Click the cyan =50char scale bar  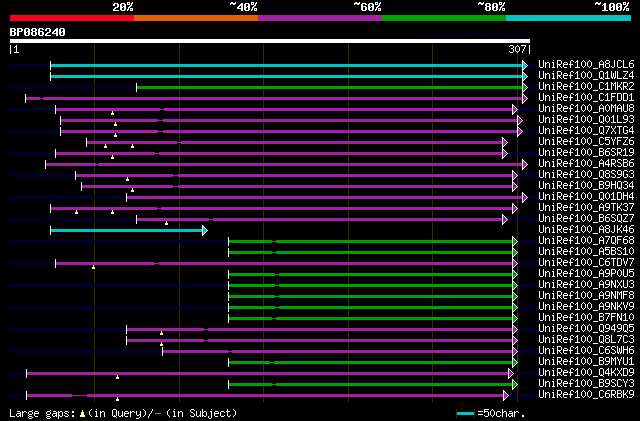466,414
